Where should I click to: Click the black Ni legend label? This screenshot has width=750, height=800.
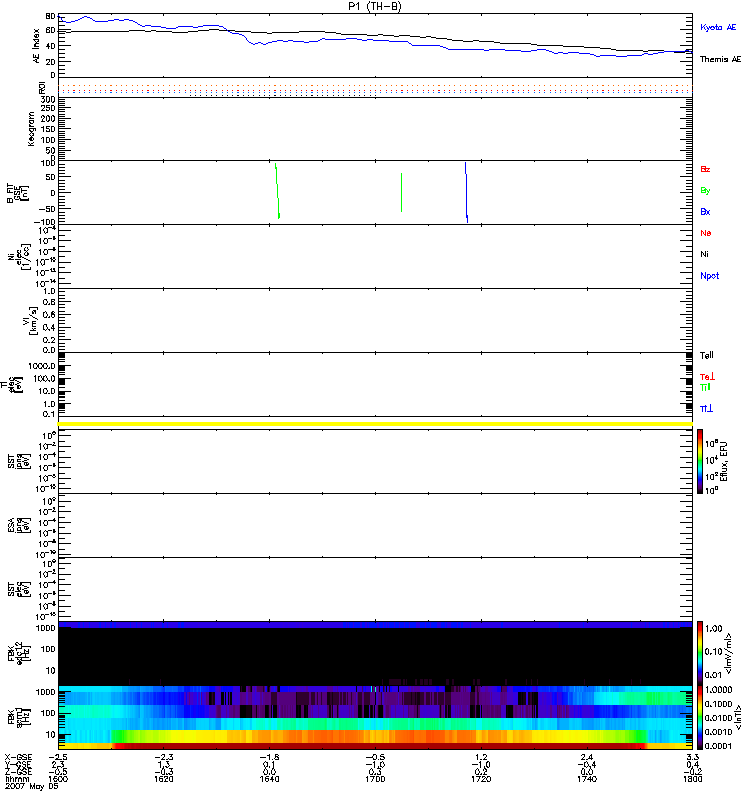(x=704, y=254)
